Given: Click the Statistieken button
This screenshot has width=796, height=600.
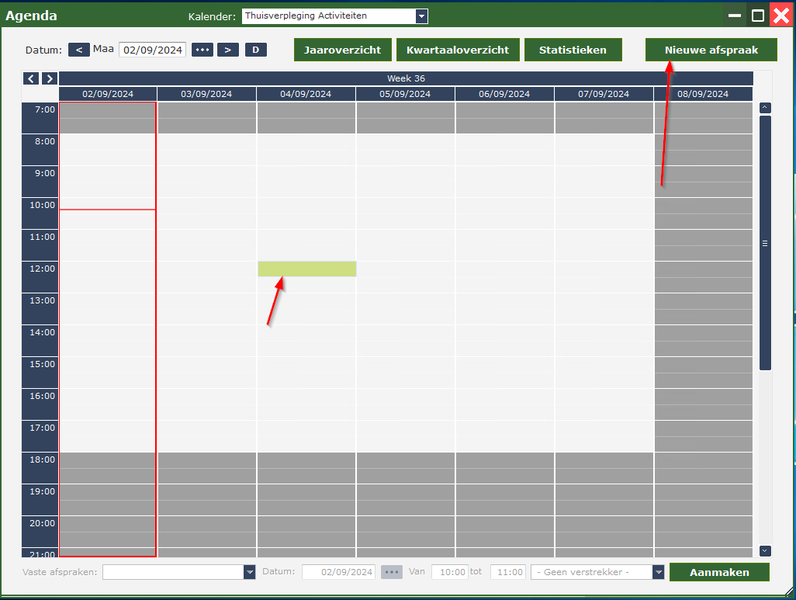Looking at the screenshot, I should tap(572, 50).
